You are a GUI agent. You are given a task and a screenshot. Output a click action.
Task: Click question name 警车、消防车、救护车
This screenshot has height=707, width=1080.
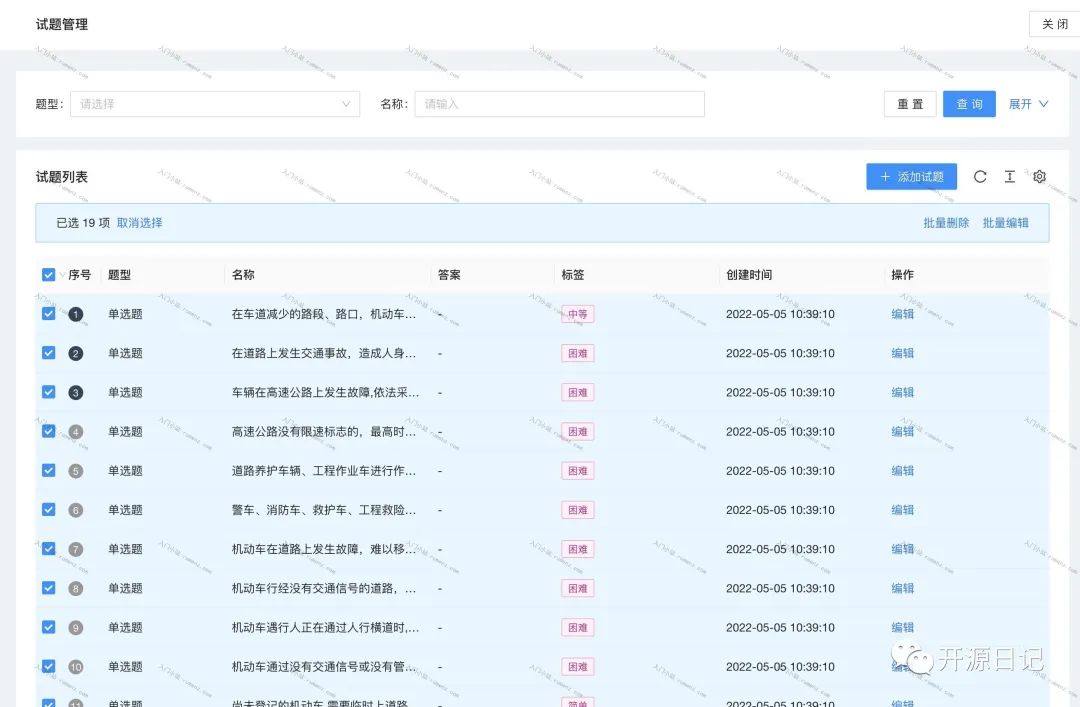click(x=324, y=511)
